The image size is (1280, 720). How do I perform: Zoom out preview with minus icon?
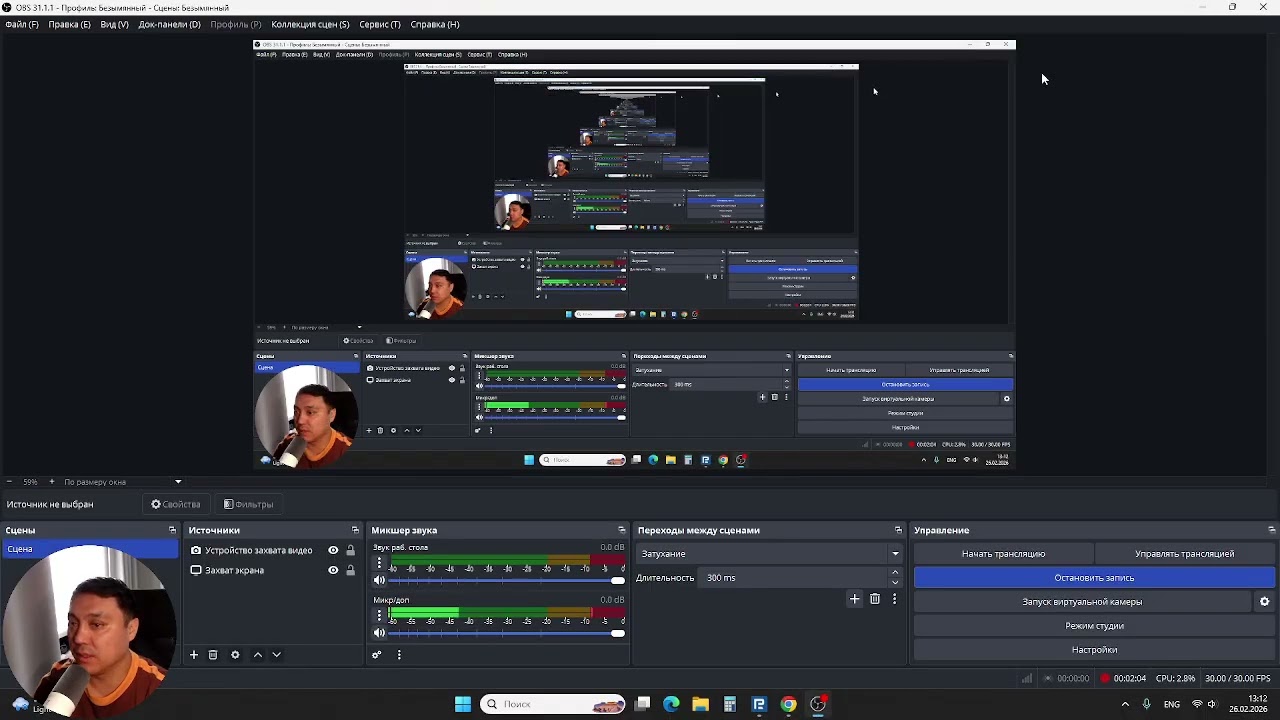pyautogui.click(x=9, y=481)
